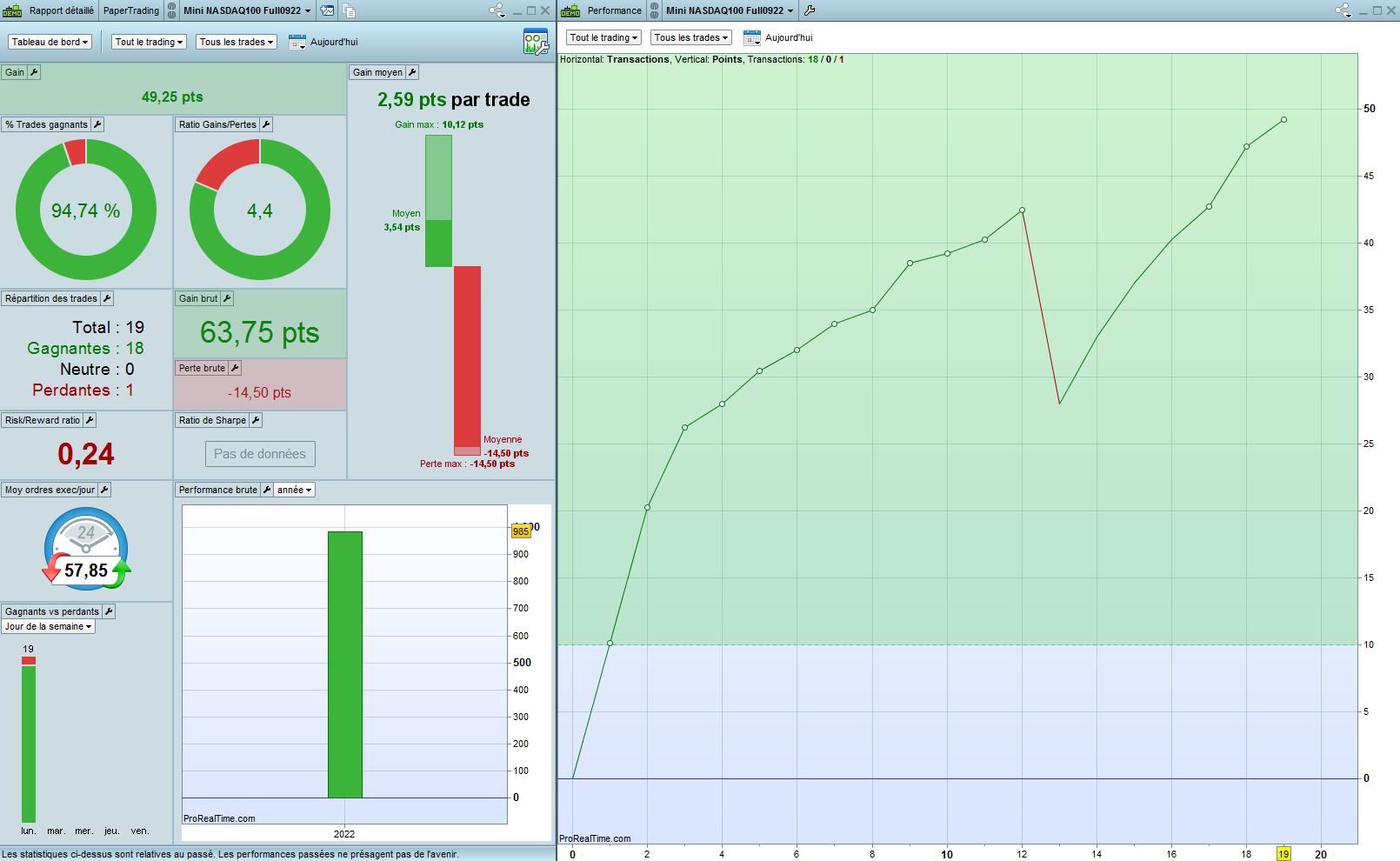This screenshot has height=861, width=1400.
Task: Click the green 2022 bar in Performance brute
Action: pyautogui.click(x=345, y=664)
